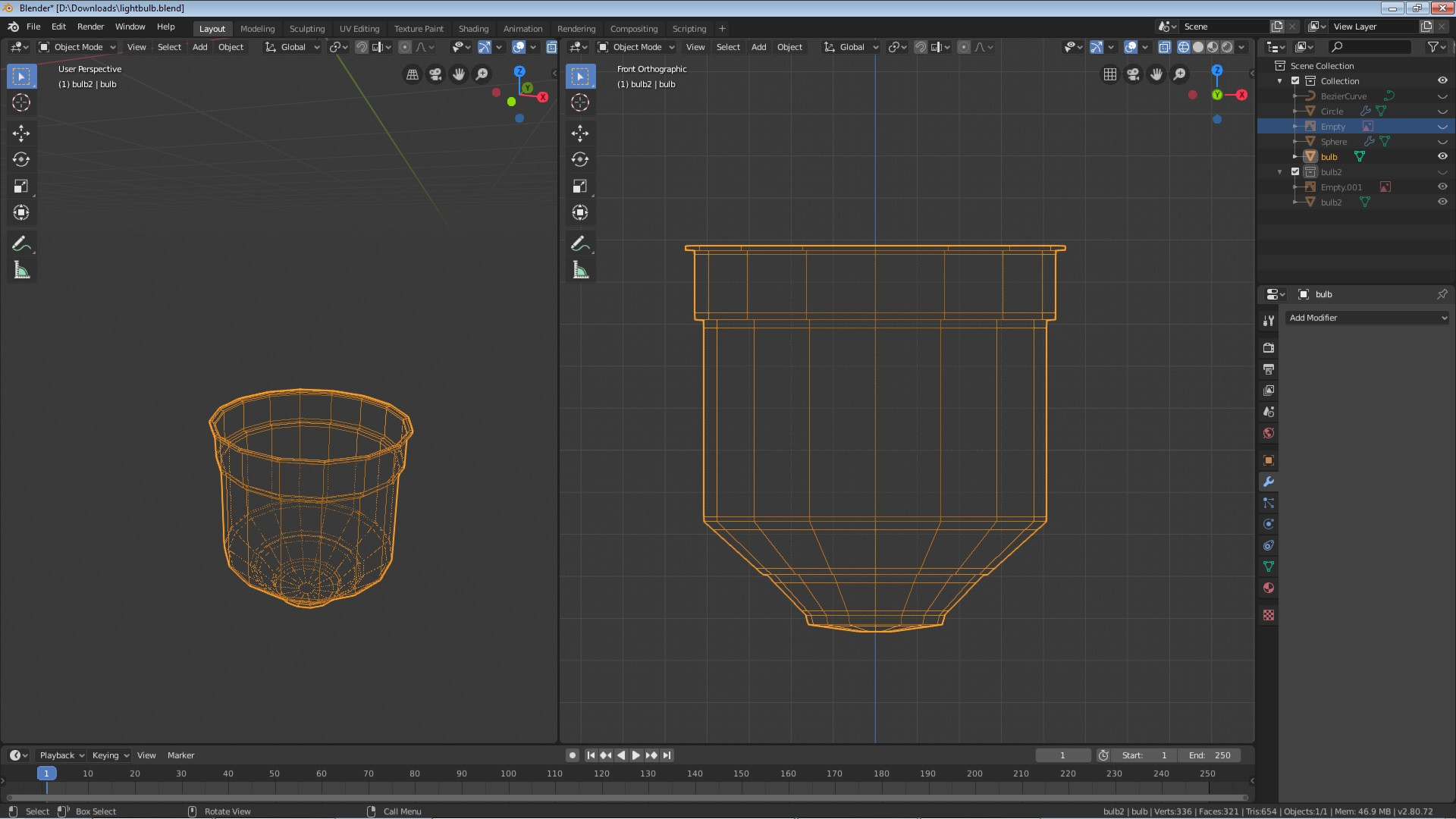Select the Measure tool in Front Orthographic viewport
This screenshot has width=1456, height=819.
580,271
